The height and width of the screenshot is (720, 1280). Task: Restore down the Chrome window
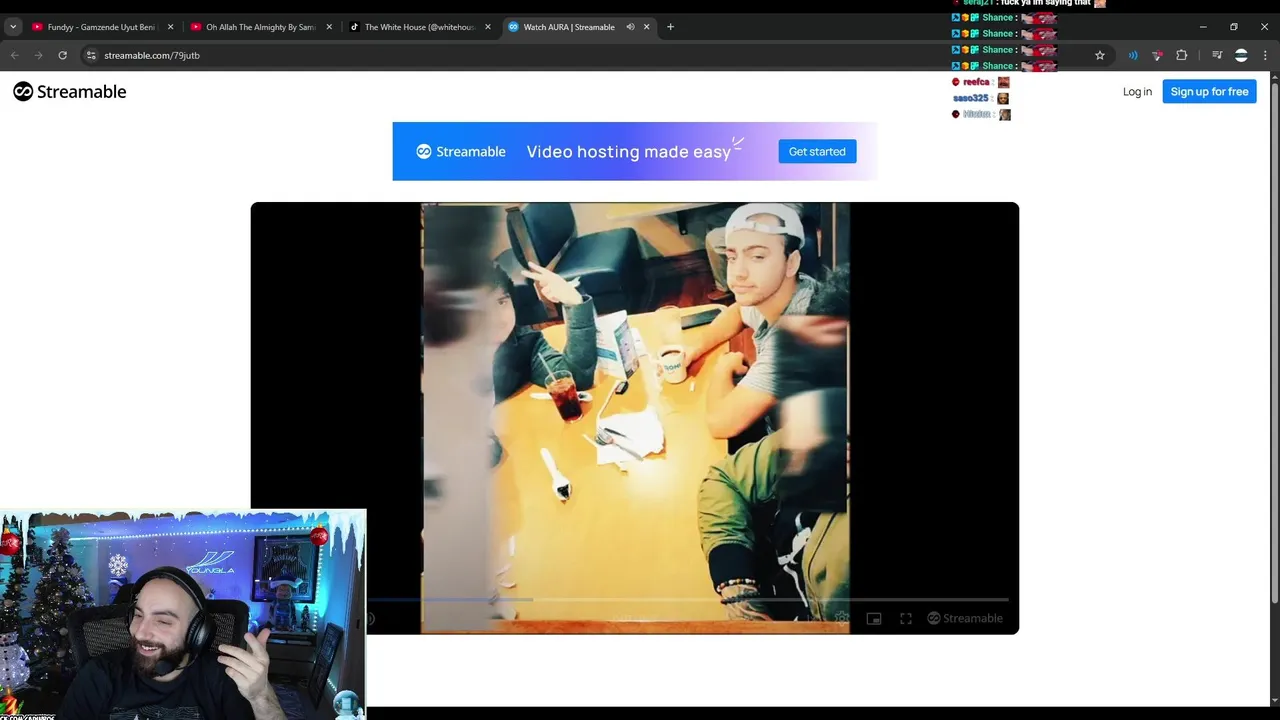click(1234, 27)
